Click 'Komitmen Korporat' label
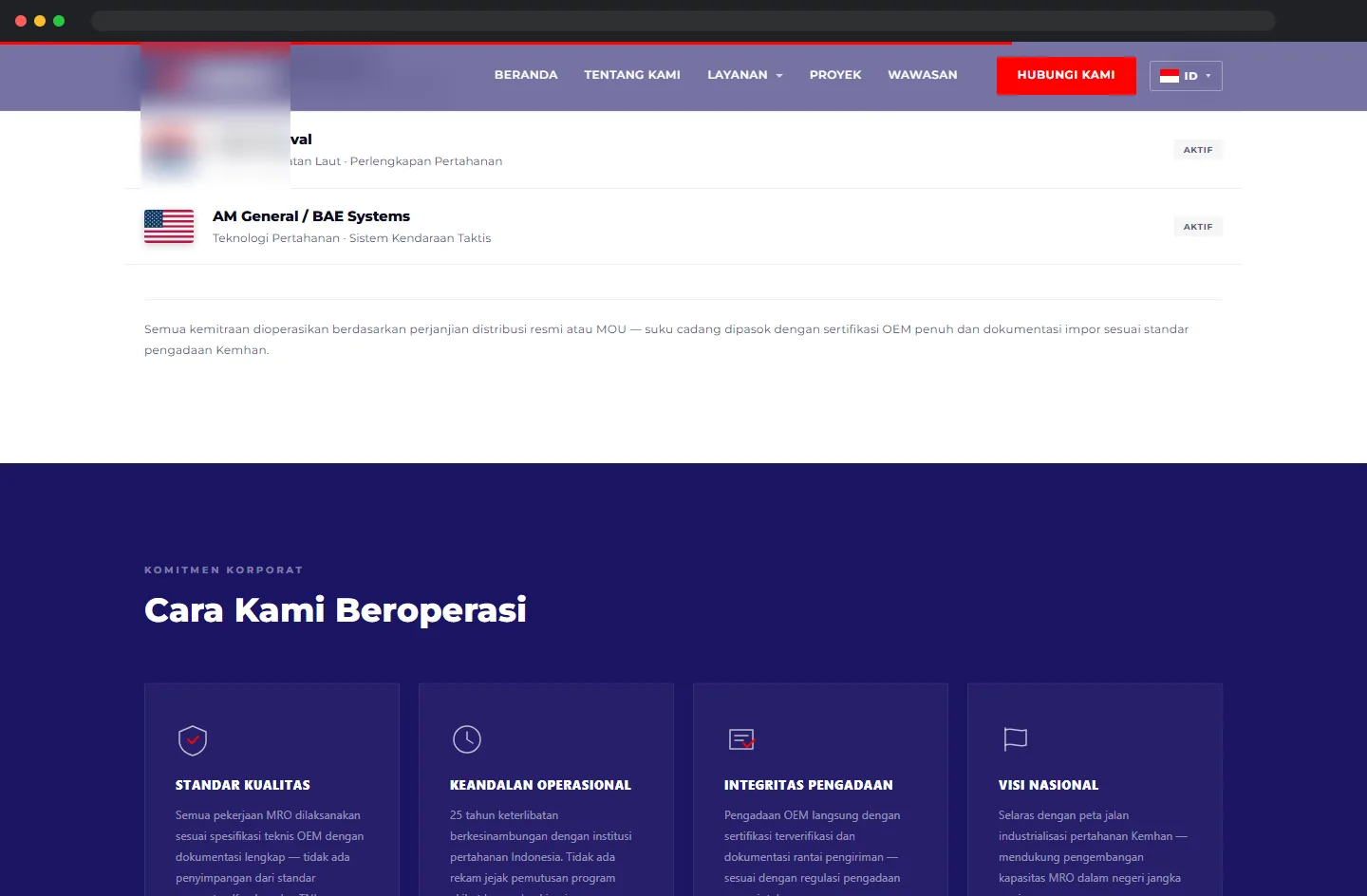The width and height of the screenshot is (1367, 896). [x=224, y=570]
